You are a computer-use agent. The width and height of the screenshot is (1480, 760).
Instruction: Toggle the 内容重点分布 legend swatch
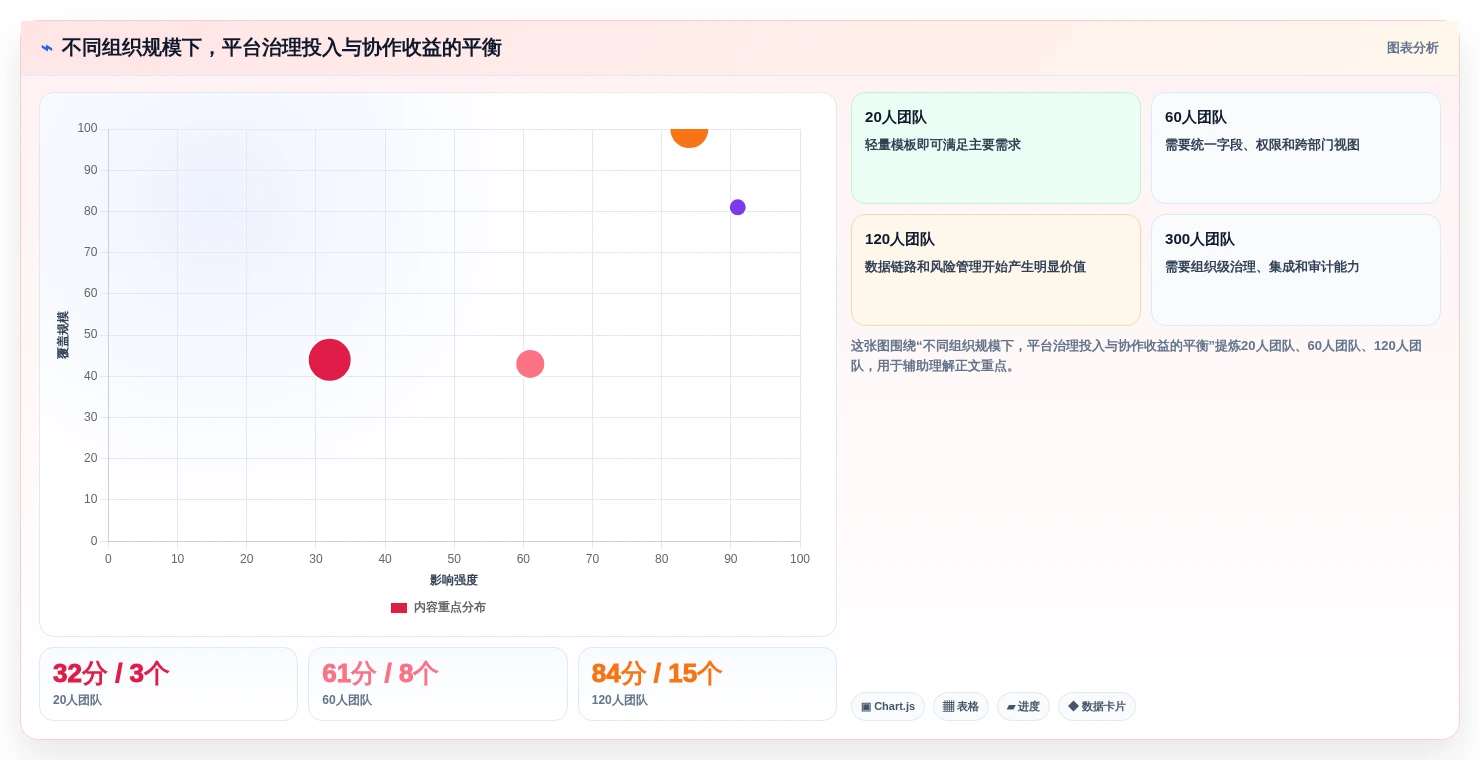399,608
